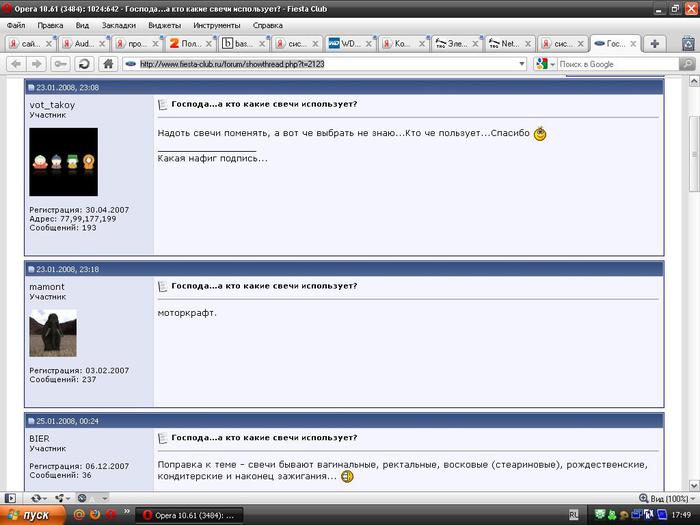Switch to the про... tab

pos(137,44)
